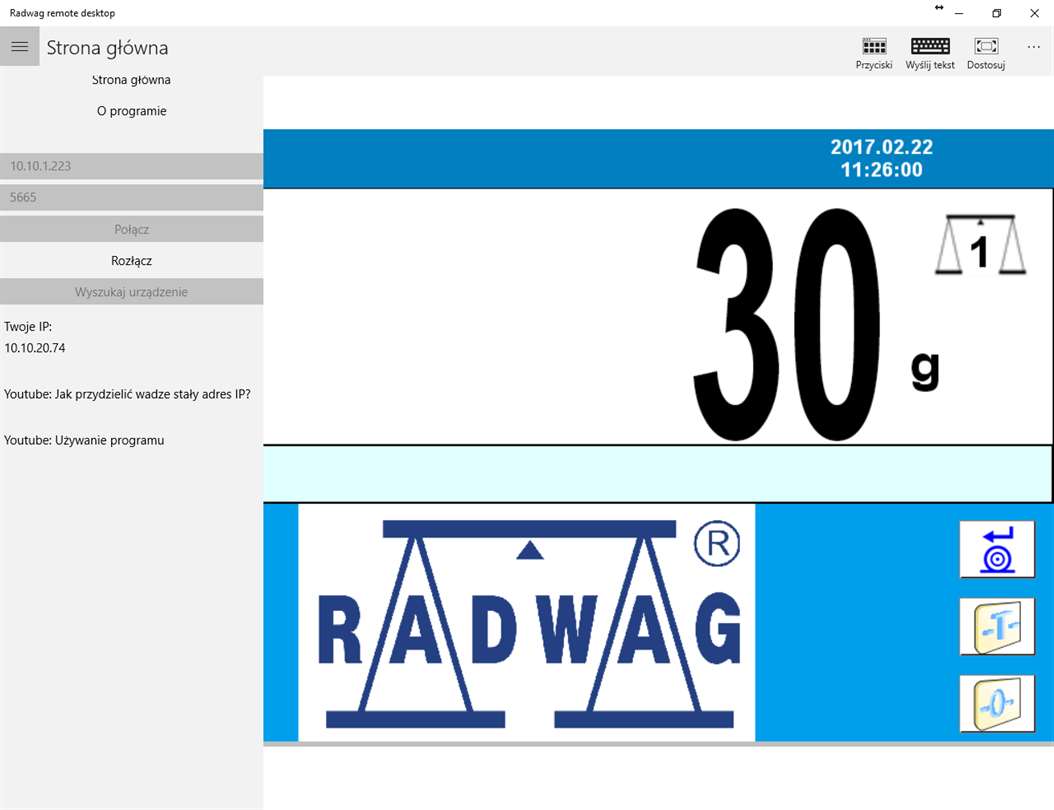
Task: Select Strona główna in the side menu
Action: click(x=131, y=80)
